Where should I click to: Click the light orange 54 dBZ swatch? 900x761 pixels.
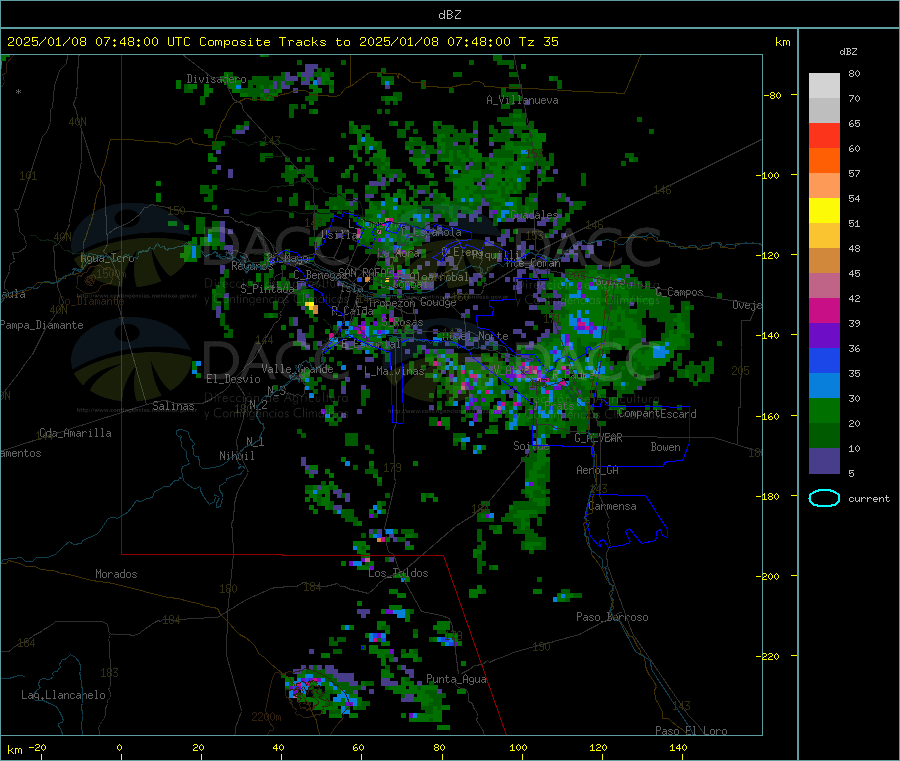[824, 186]
